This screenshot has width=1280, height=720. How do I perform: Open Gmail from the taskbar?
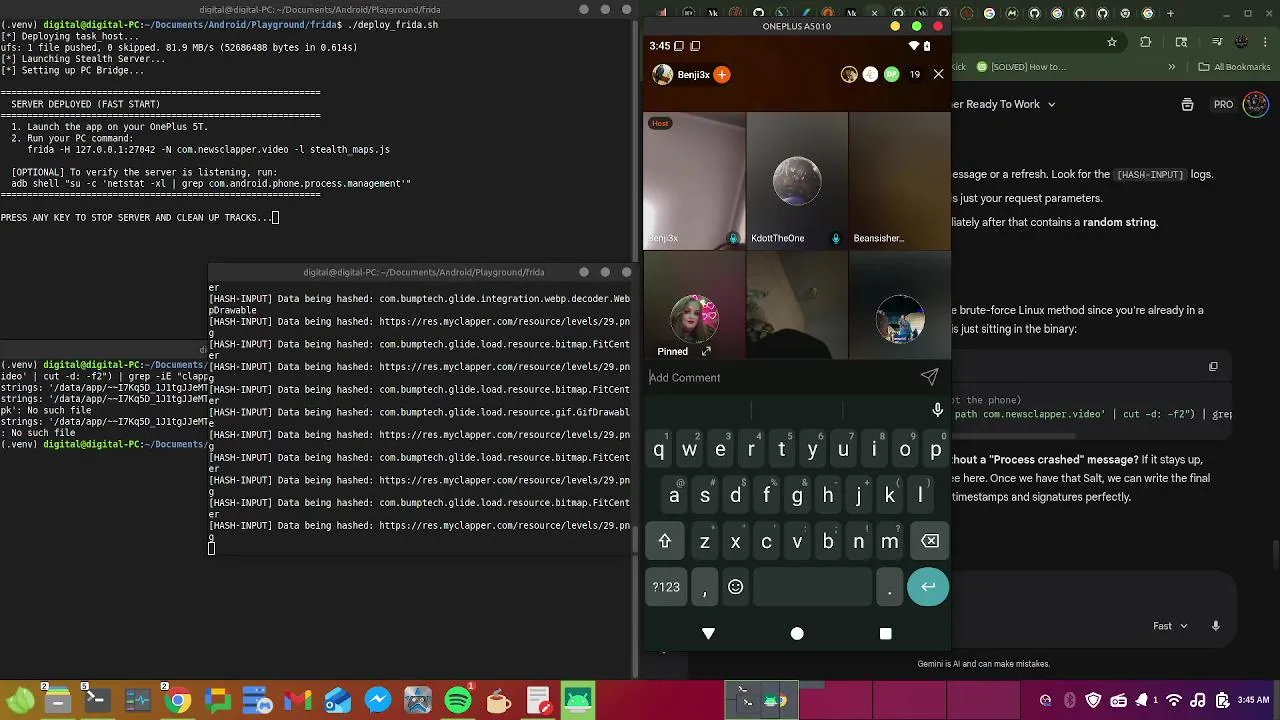[x=297, y=701]
